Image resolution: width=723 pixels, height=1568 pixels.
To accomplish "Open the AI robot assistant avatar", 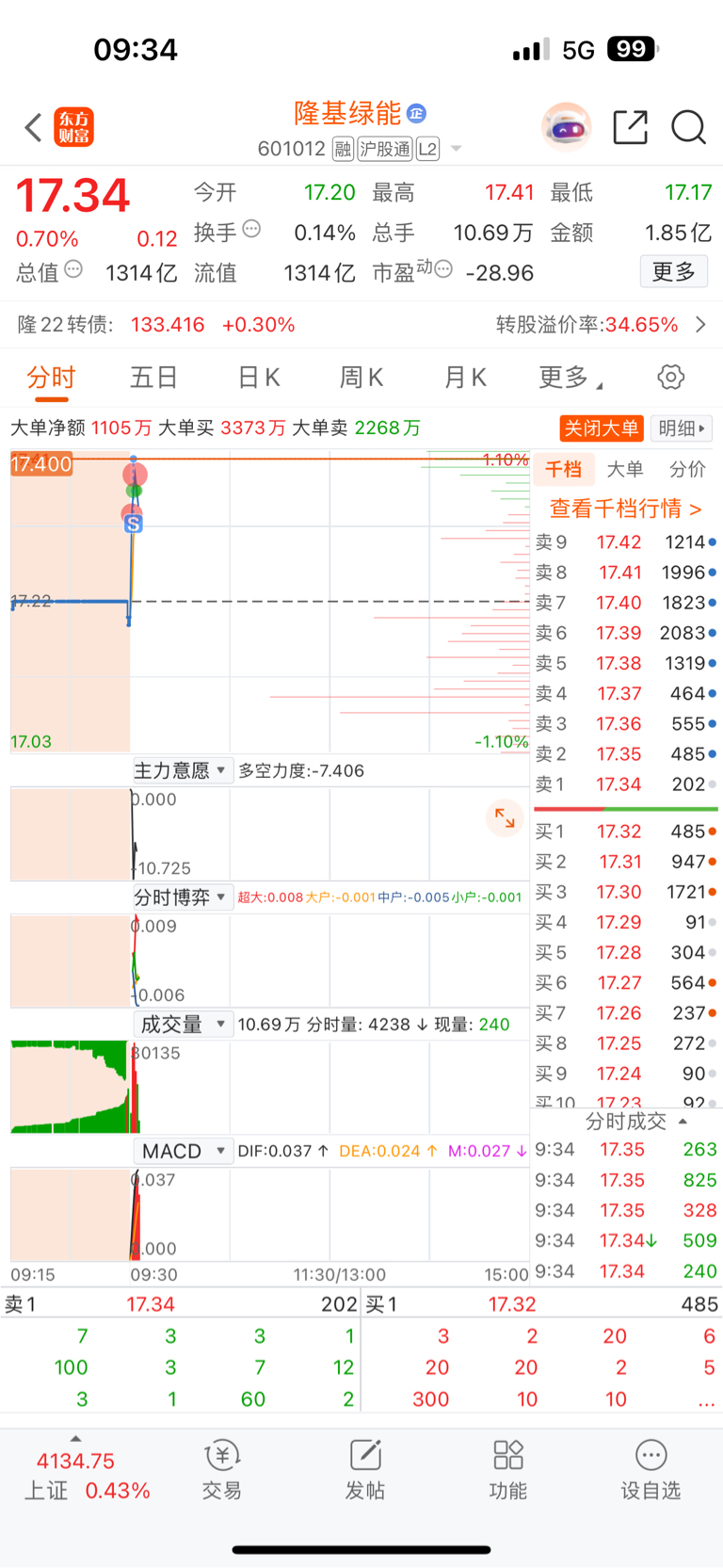I will tap(567, 127).
